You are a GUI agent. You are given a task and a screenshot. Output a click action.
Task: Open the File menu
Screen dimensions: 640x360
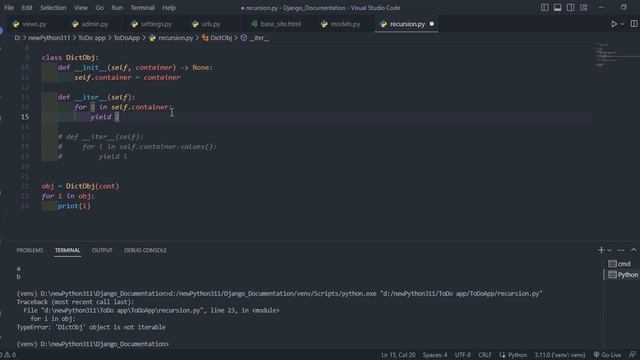(9, 8)
